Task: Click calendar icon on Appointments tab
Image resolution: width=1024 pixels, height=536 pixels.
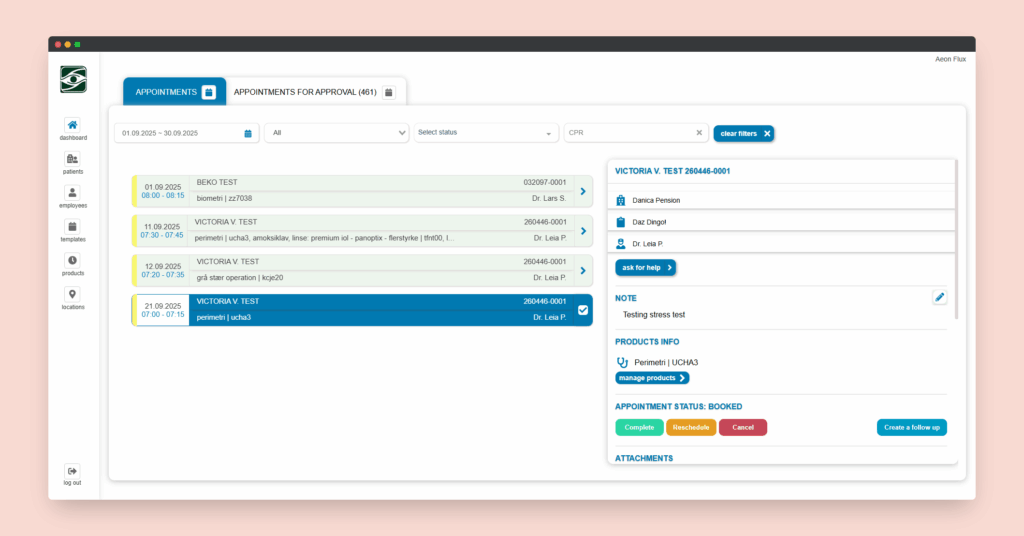Action: click(209, 92)
